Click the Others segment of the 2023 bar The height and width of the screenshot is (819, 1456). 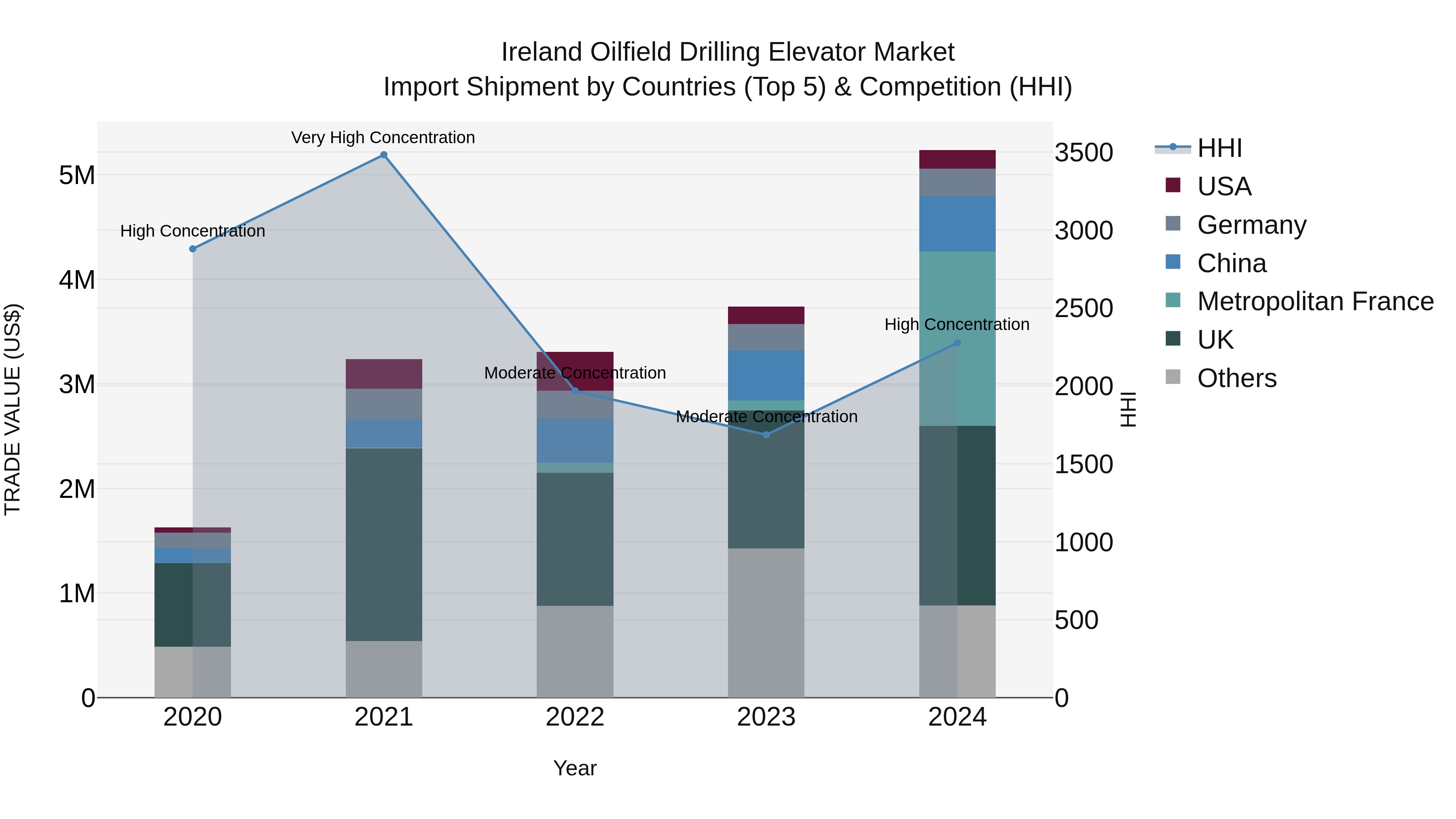click(x=766, y=623)
